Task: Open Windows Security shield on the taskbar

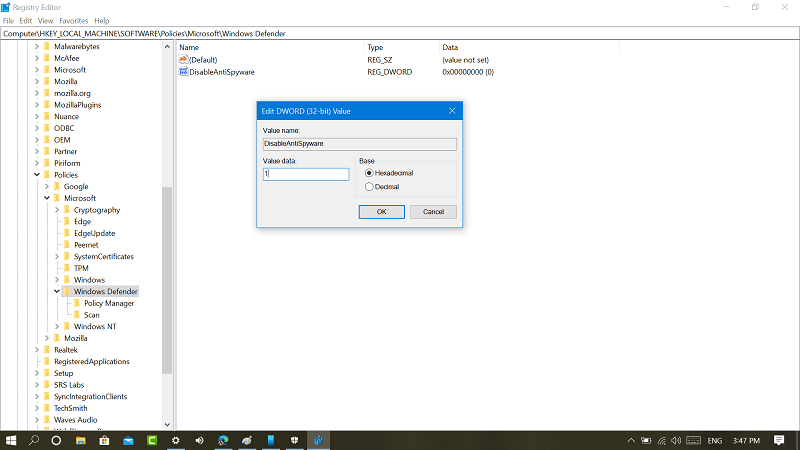Action: click(x=294, y=440)
